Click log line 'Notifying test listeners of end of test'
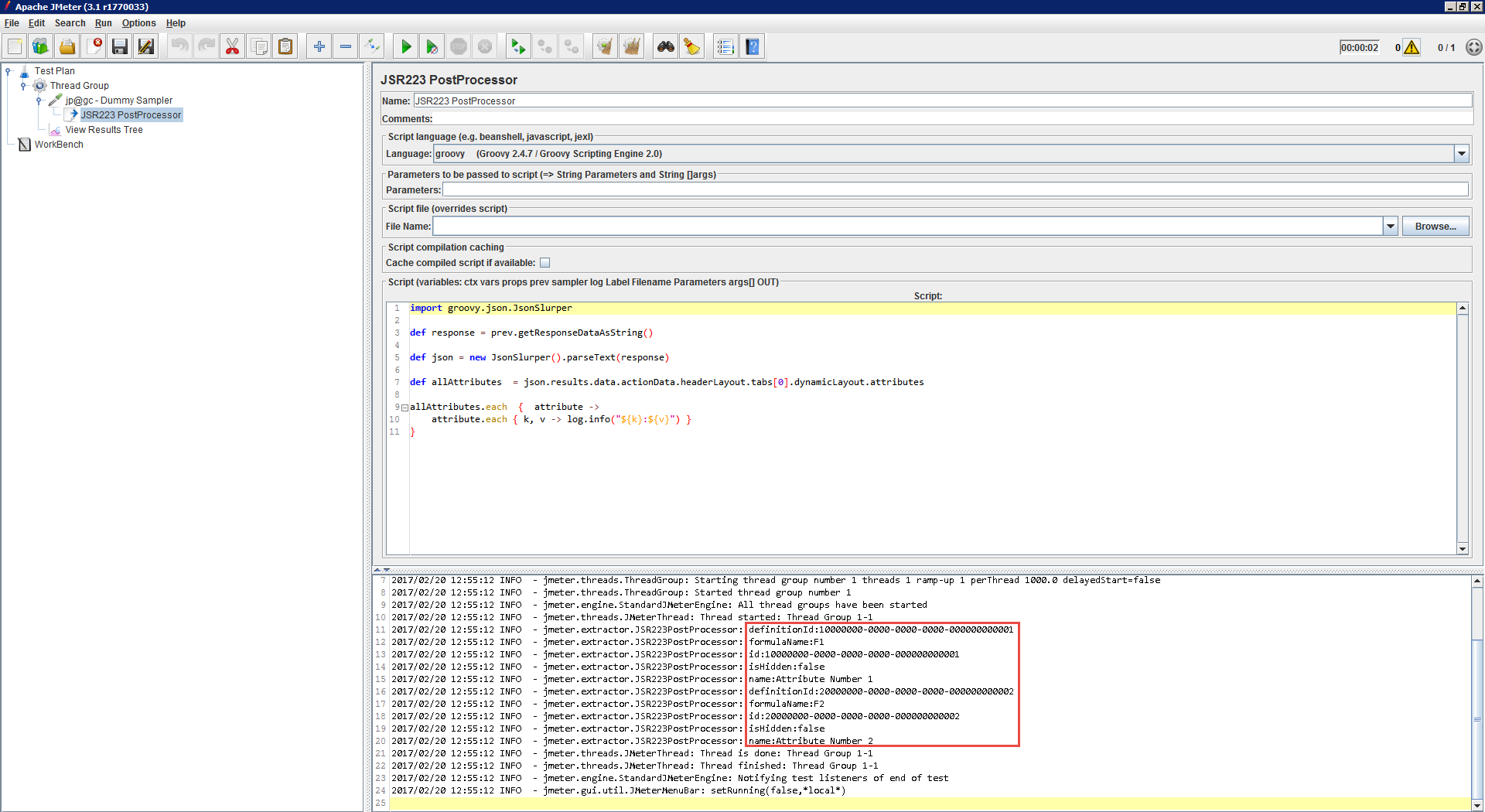This screenshot has width=1485, height=812. point(843,779)
